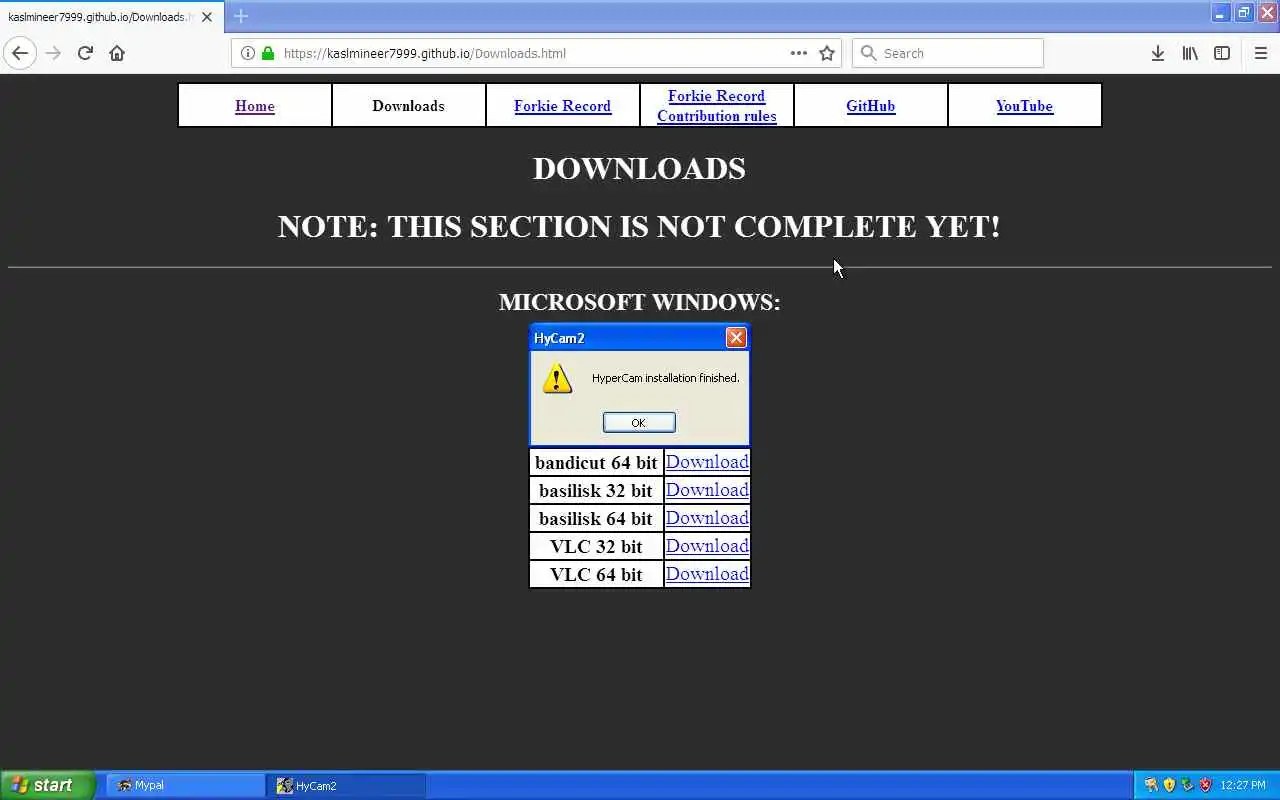
Task: Open the library bookshelf icon
Action: pos(1190,53)
